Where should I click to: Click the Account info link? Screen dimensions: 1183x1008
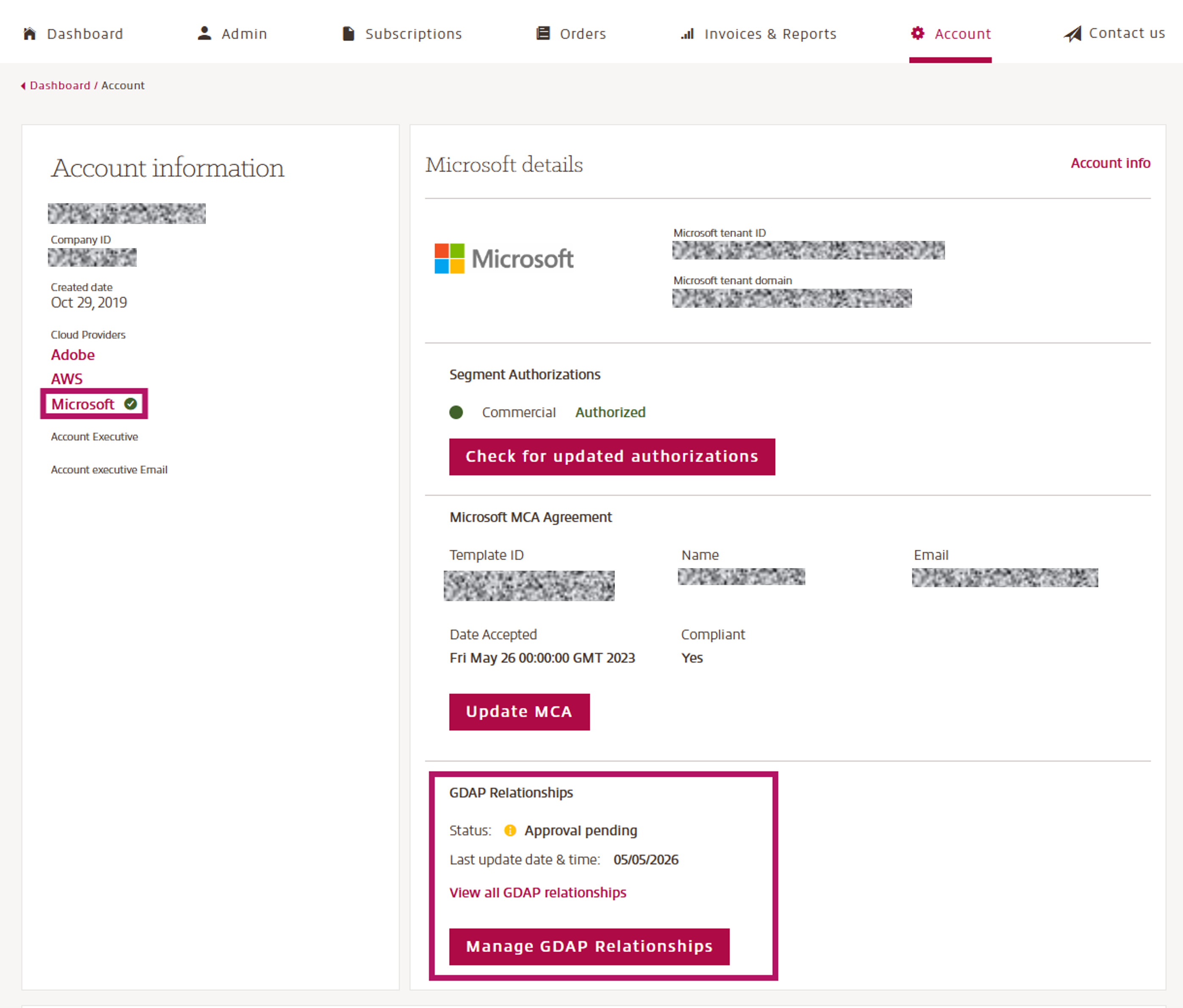pos(1111,163)
